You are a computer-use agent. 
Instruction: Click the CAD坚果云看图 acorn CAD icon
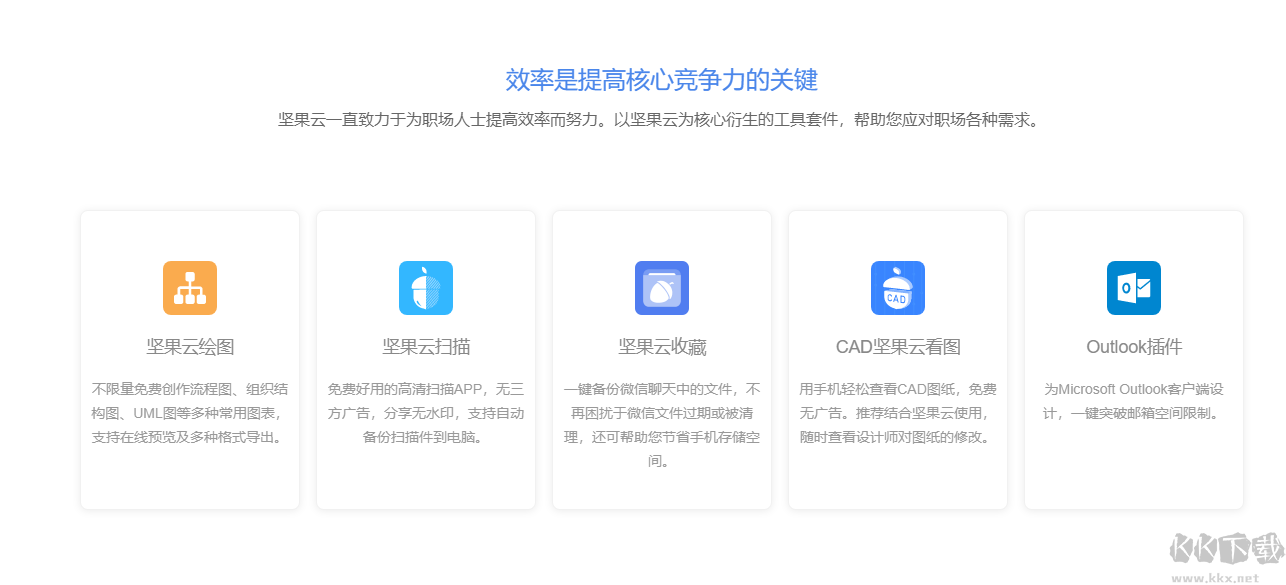pos(897,288)
